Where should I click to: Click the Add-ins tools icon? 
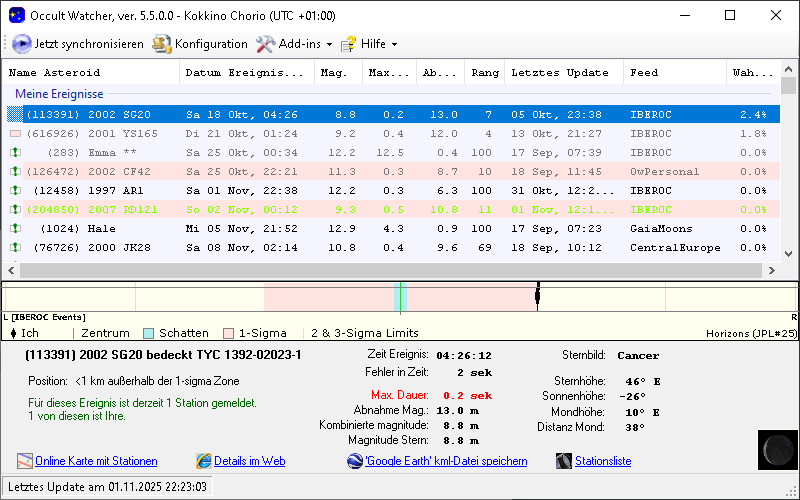(x=265, y=44)
